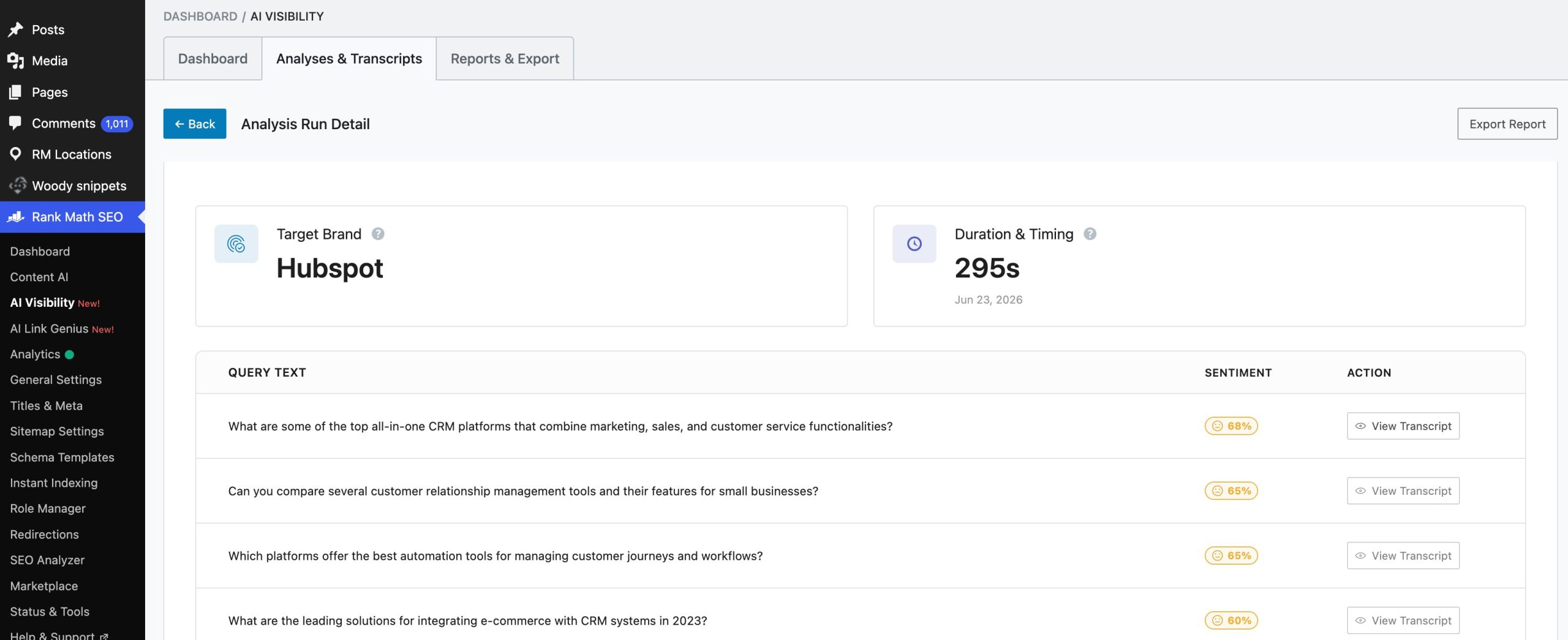Open the Help & Support external link
Screen dimensions: 1568x640
click(x=59, y=635)
